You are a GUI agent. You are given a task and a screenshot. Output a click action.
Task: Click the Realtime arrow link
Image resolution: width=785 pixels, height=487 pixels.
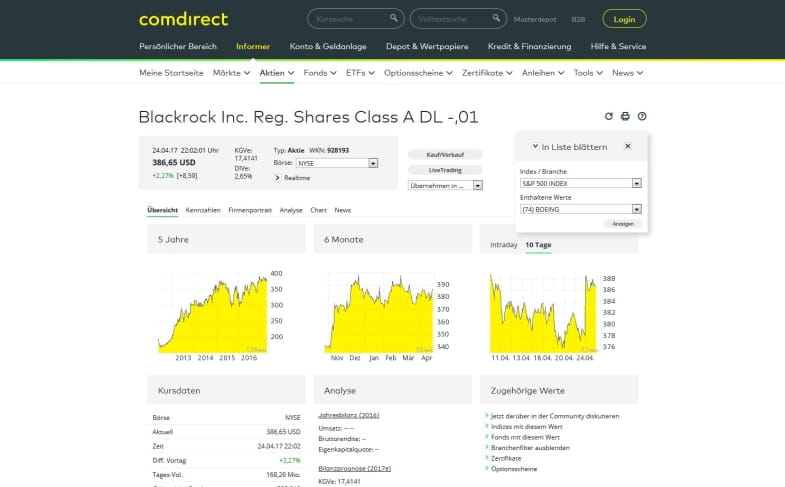(x=292, y=178)
